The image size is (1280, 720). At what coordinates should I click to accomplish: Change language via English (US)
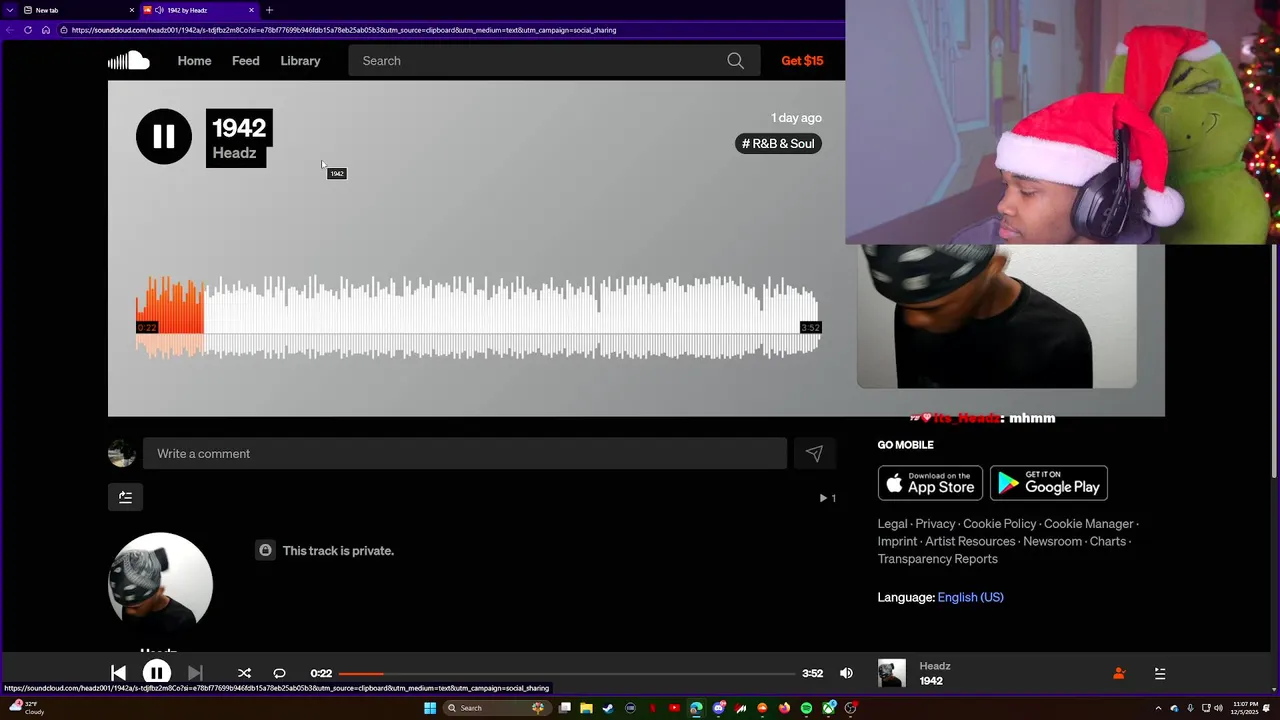pos(971,597)
